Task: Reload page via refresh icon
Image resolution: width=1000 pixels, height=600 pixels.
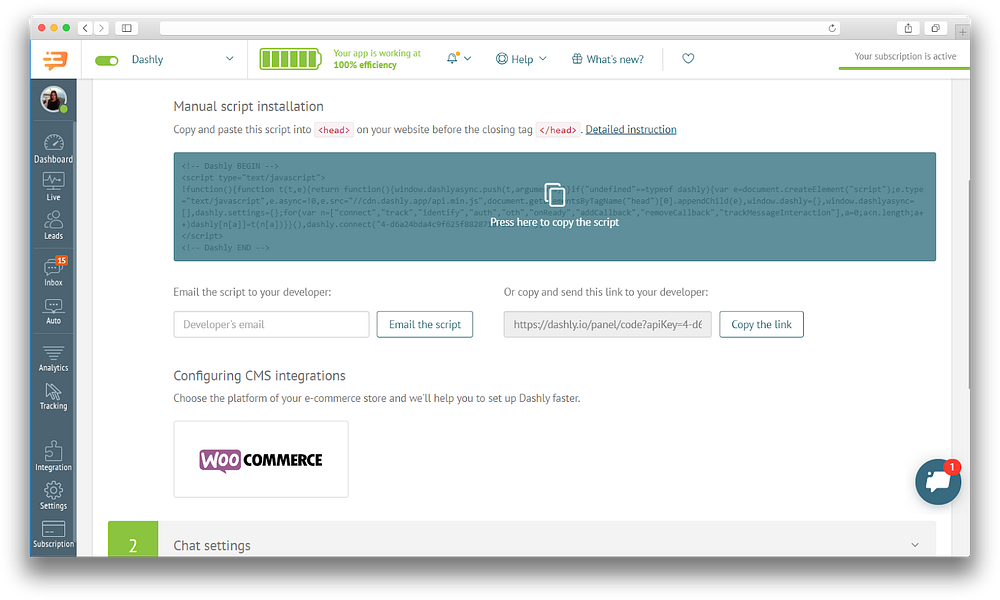Action: [x=832, y=28]
